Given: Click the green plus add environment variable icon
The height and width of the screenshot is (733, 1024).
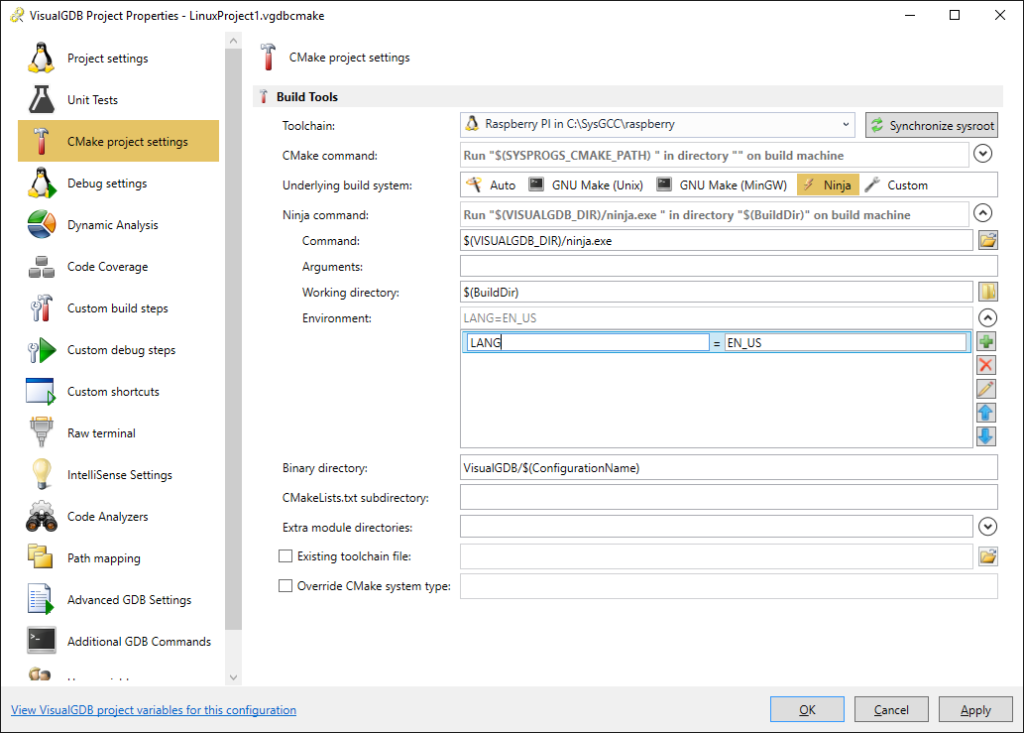Looking at the screenshot, I should pos(986,342).
